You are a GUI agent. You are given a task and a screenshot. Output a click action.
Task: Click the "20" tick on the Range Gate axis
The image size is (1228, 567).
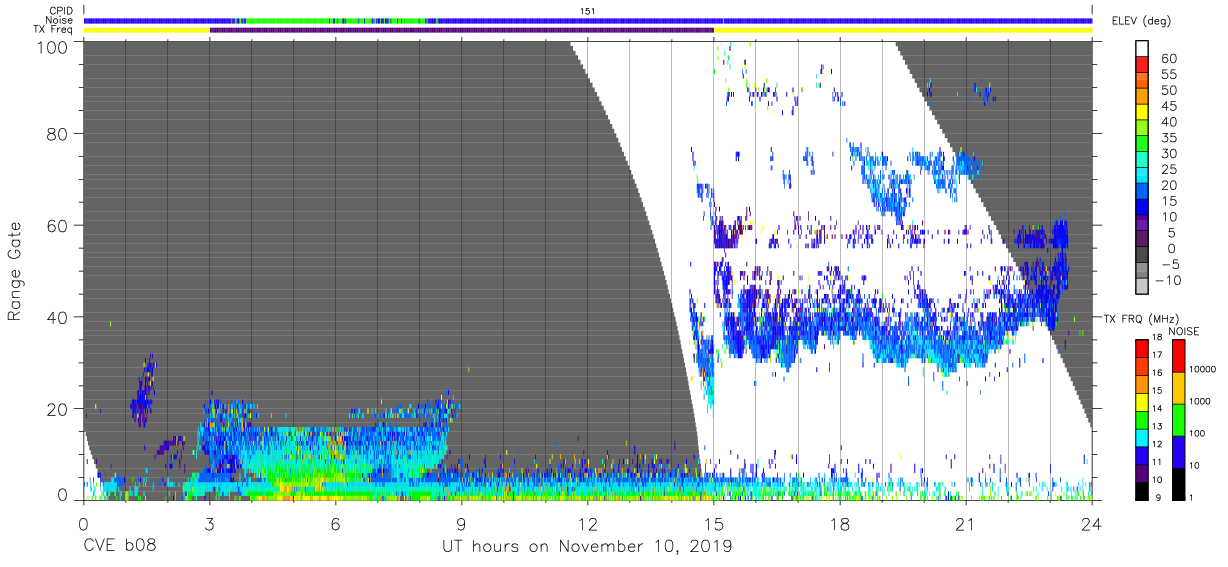pyautogui.click(x=58, y=409)
